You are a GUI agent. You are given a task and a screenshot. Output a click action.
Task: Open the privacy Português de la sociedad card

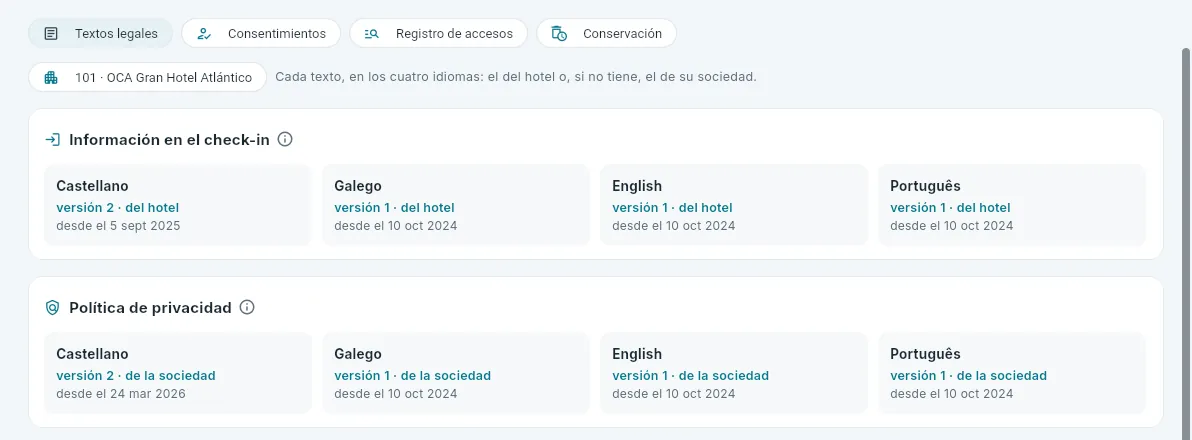[1012, 373]
